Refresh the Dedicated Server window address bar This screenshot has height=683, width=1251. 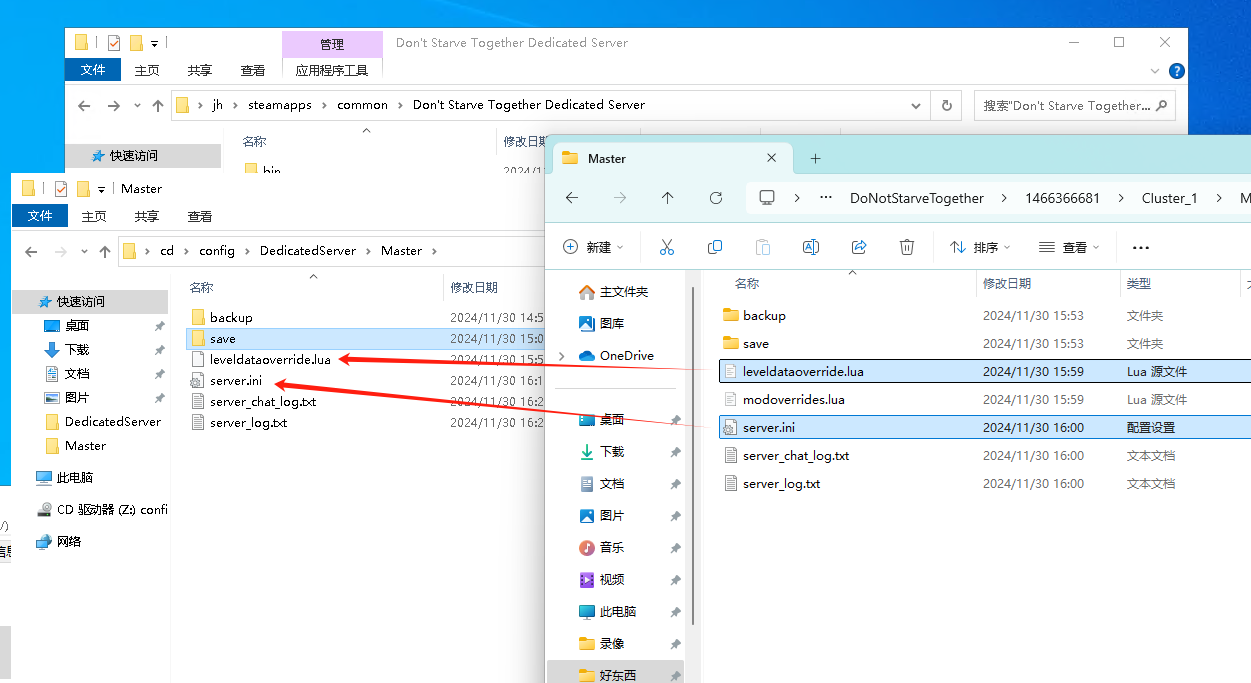(946, 105)
